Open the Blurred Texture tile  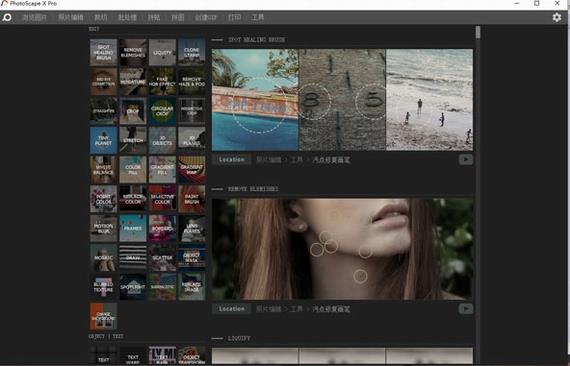tap(104, 287)
